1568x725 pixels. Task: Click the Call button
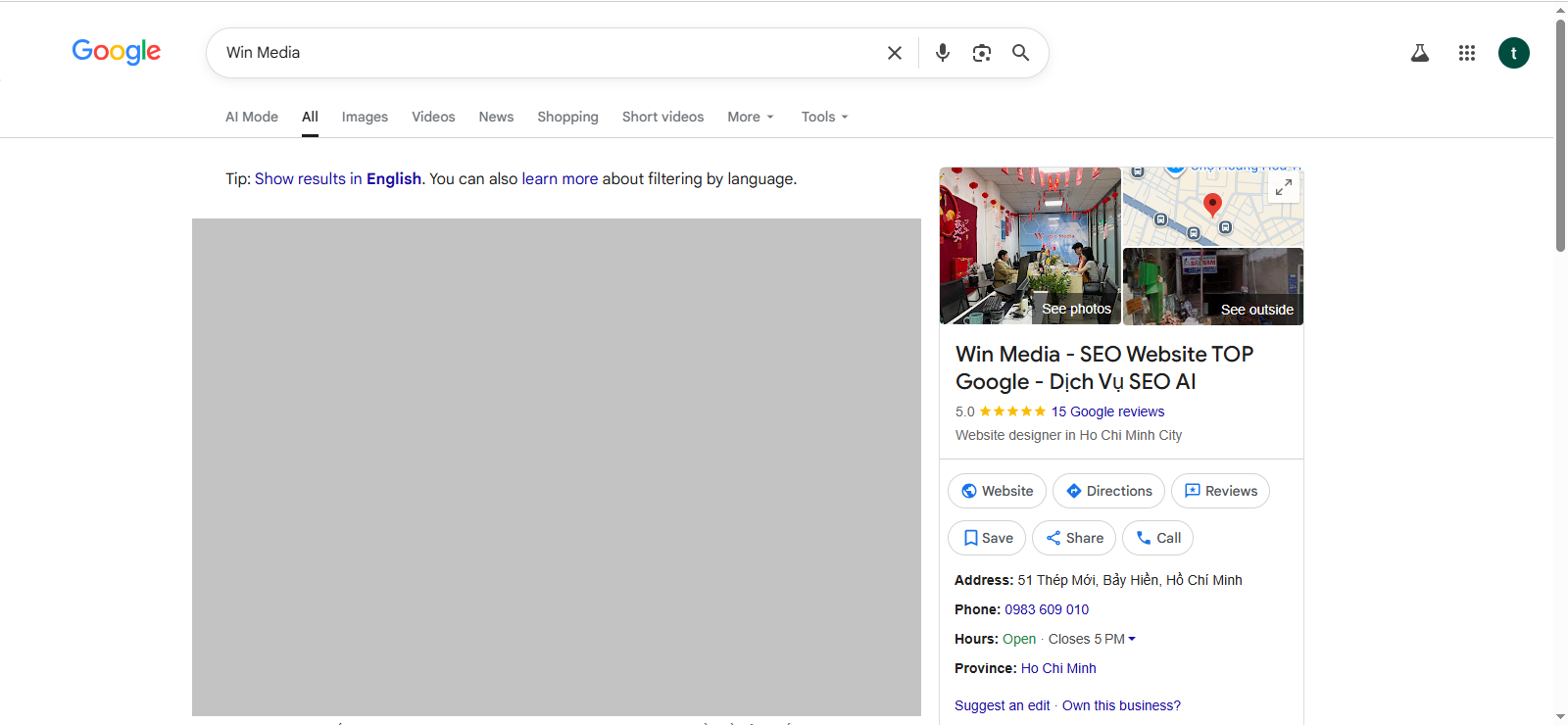point(1157,538)
